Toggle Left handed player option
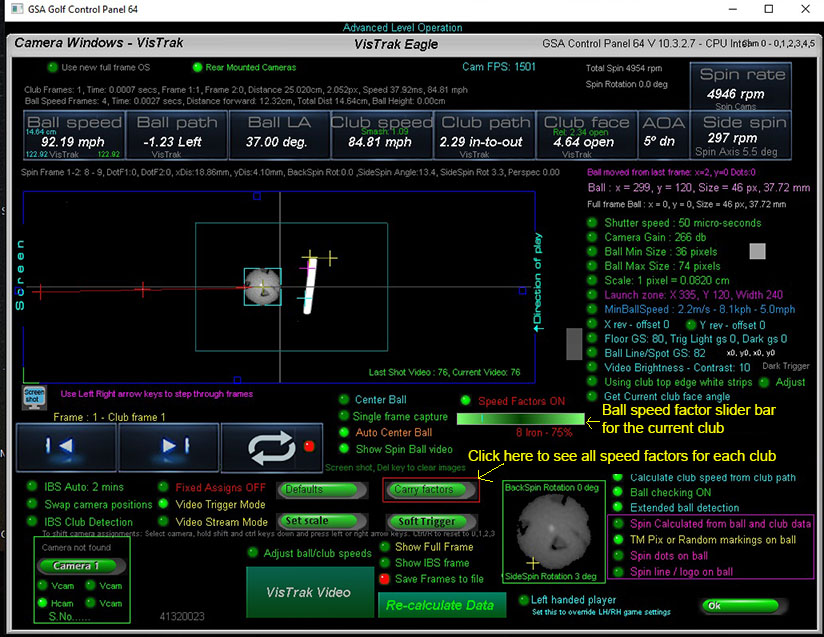 (x=523, y=600)
